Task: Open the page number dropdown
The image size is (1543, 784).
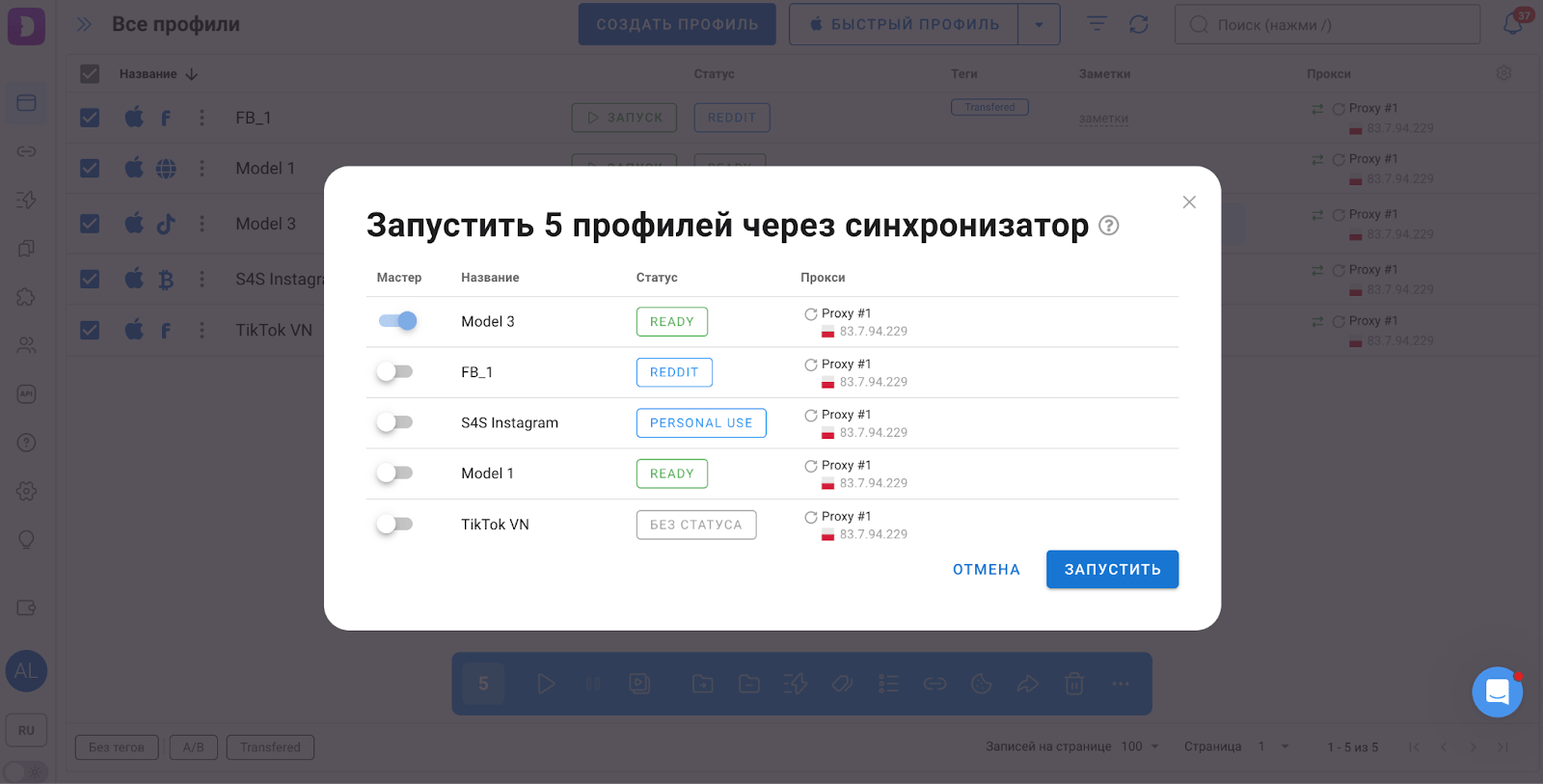Action: [x=1273, y=747]
